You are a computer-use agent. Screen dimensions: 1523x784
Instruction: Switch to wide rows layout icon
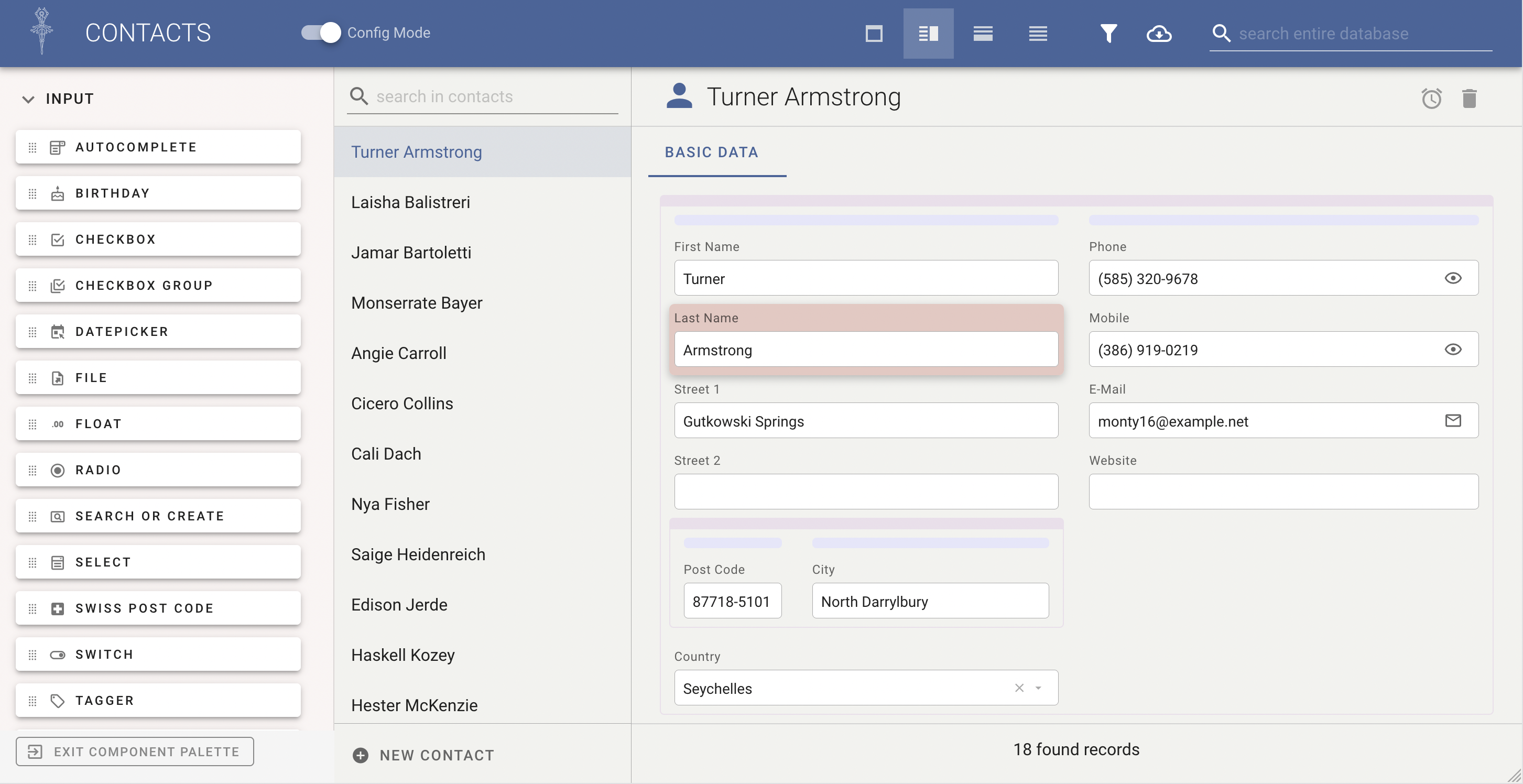click(x=983, y=33)
